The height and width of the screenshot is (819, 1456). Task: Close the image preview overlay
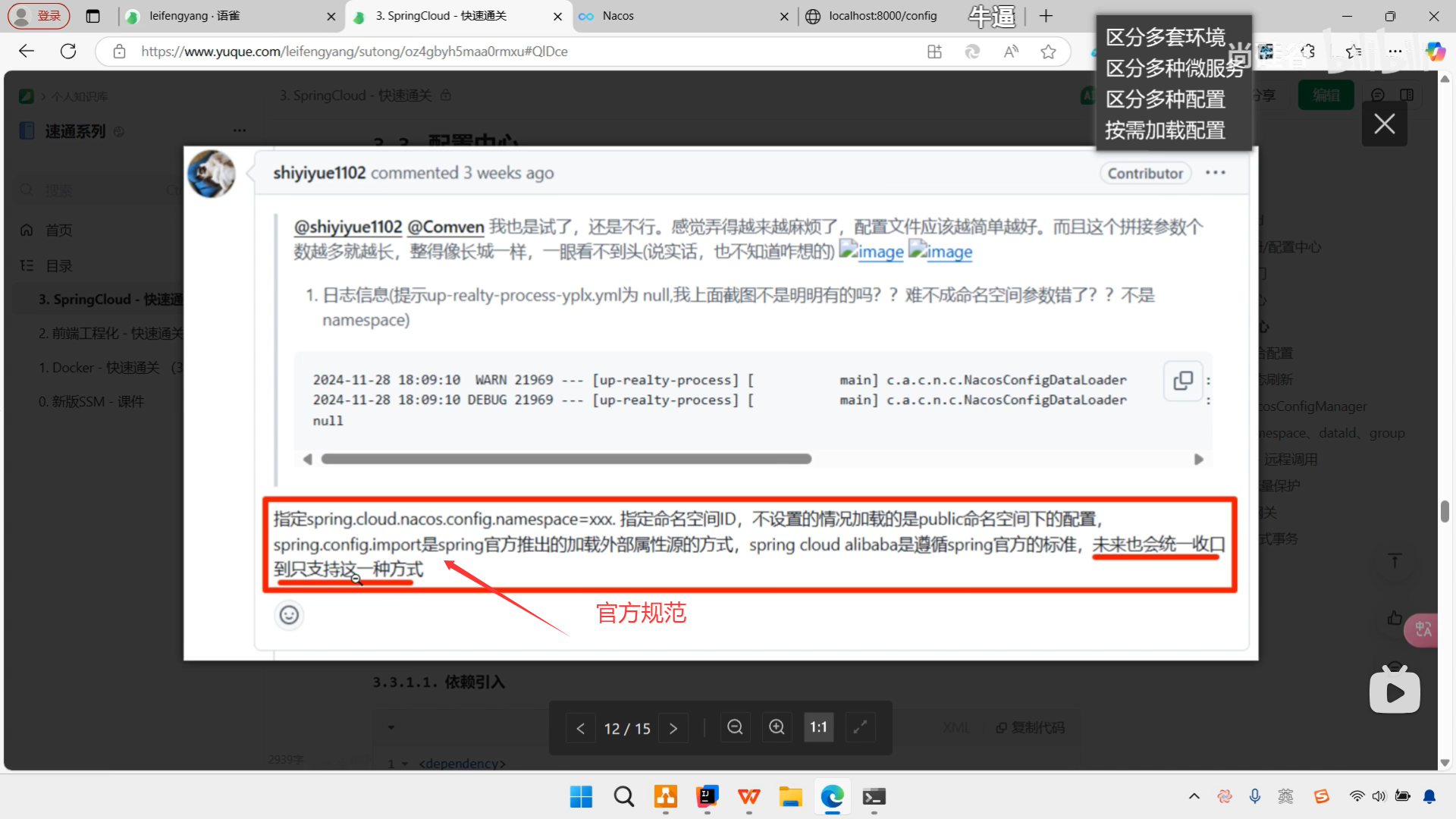[1384, 124]
